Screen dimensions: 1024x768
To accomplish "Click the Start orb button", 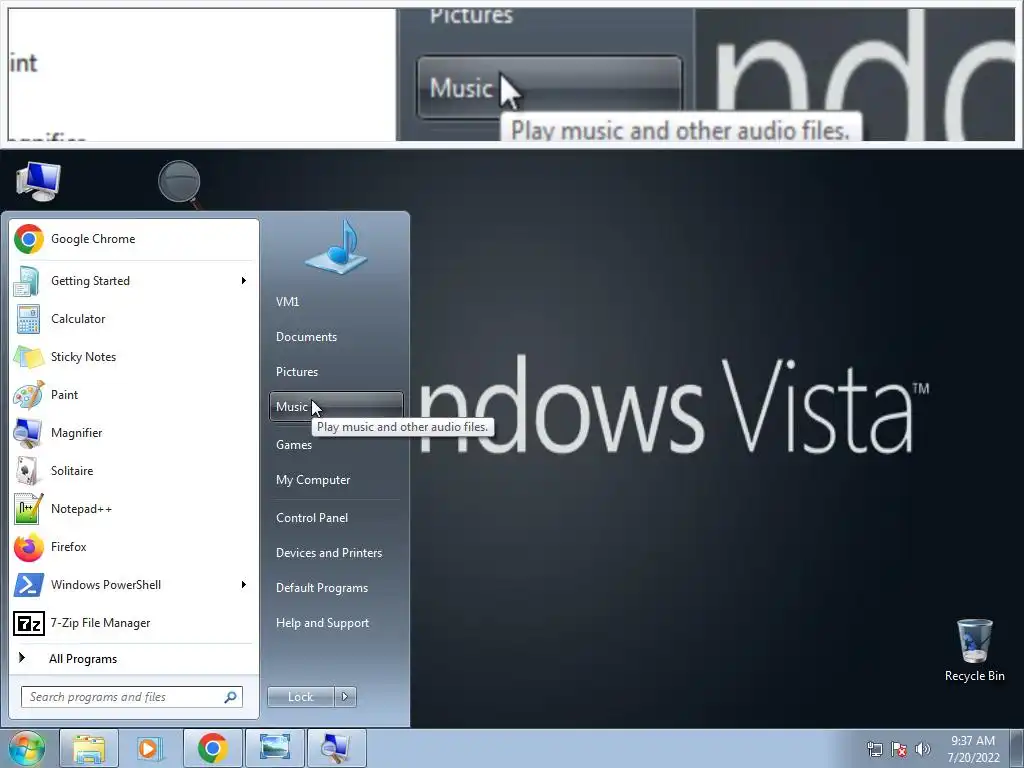I will [26, 748].
